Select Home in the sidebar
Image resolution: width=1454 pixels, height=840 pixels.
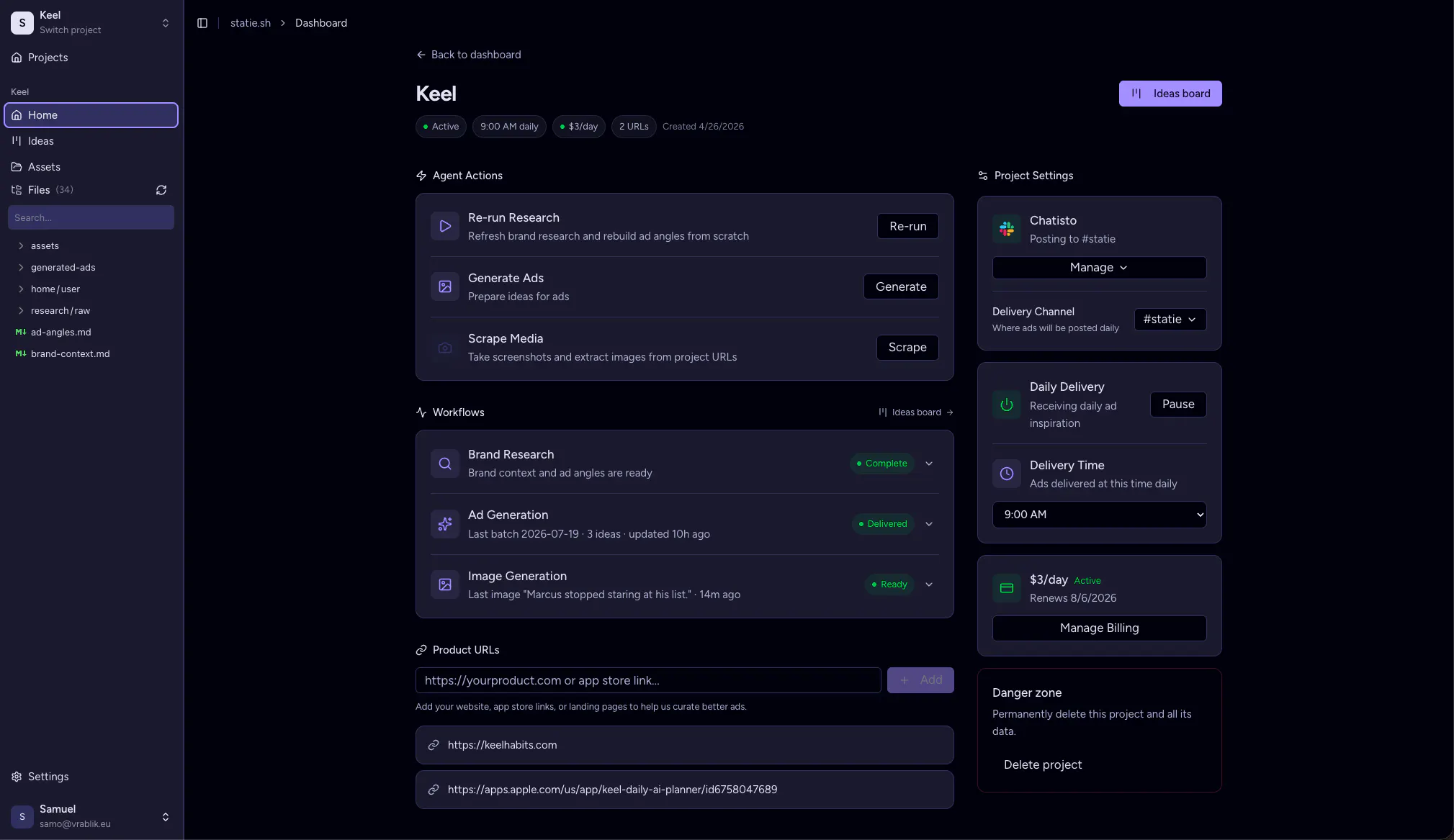[x=91, y=115]
